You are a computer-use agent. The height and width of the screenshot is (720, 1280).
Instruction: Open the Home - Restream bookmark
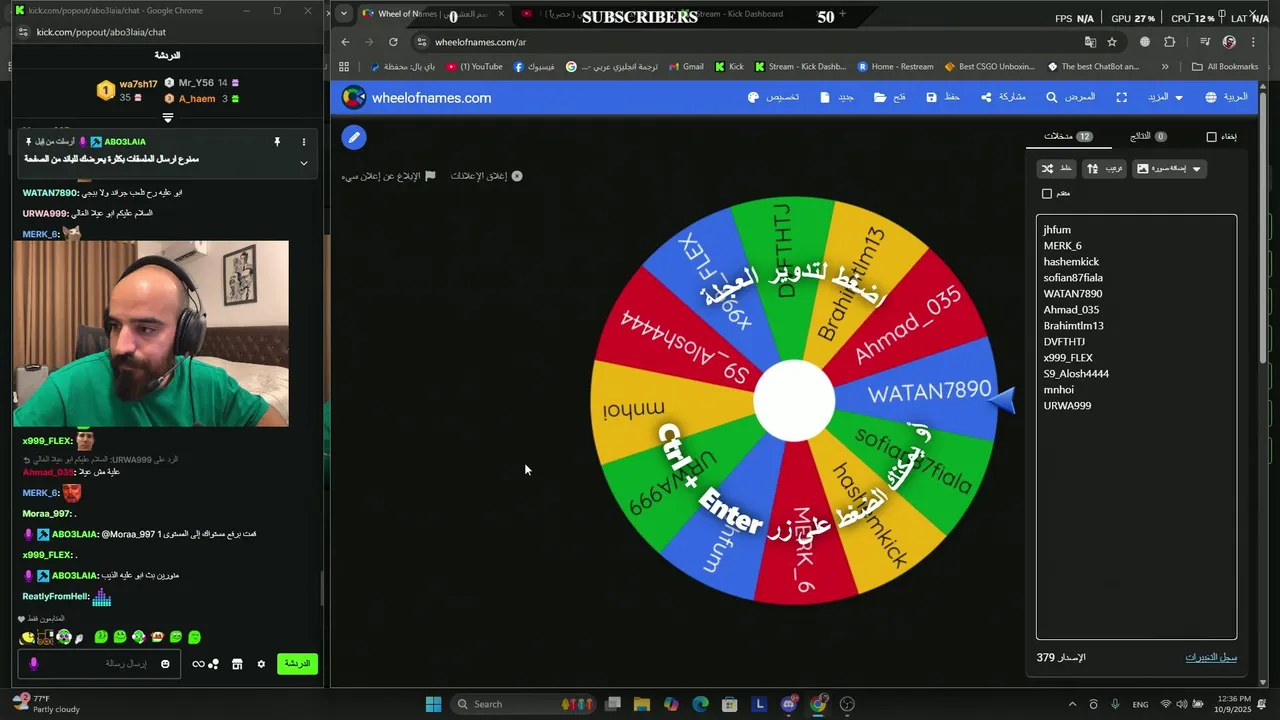895,67
